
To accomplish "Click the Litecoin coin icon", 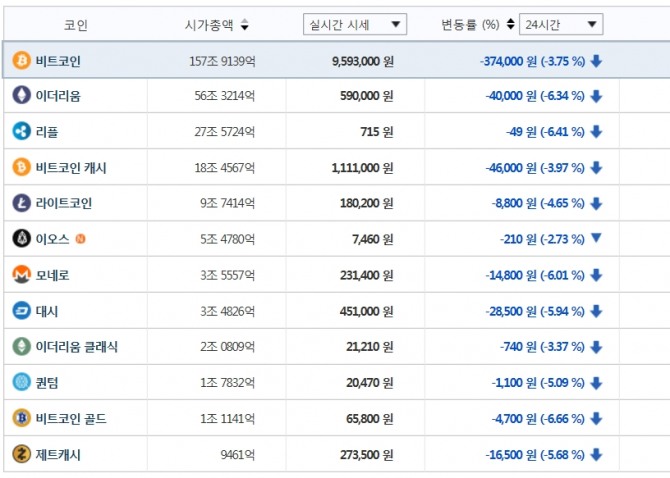I will coord(21,203).
